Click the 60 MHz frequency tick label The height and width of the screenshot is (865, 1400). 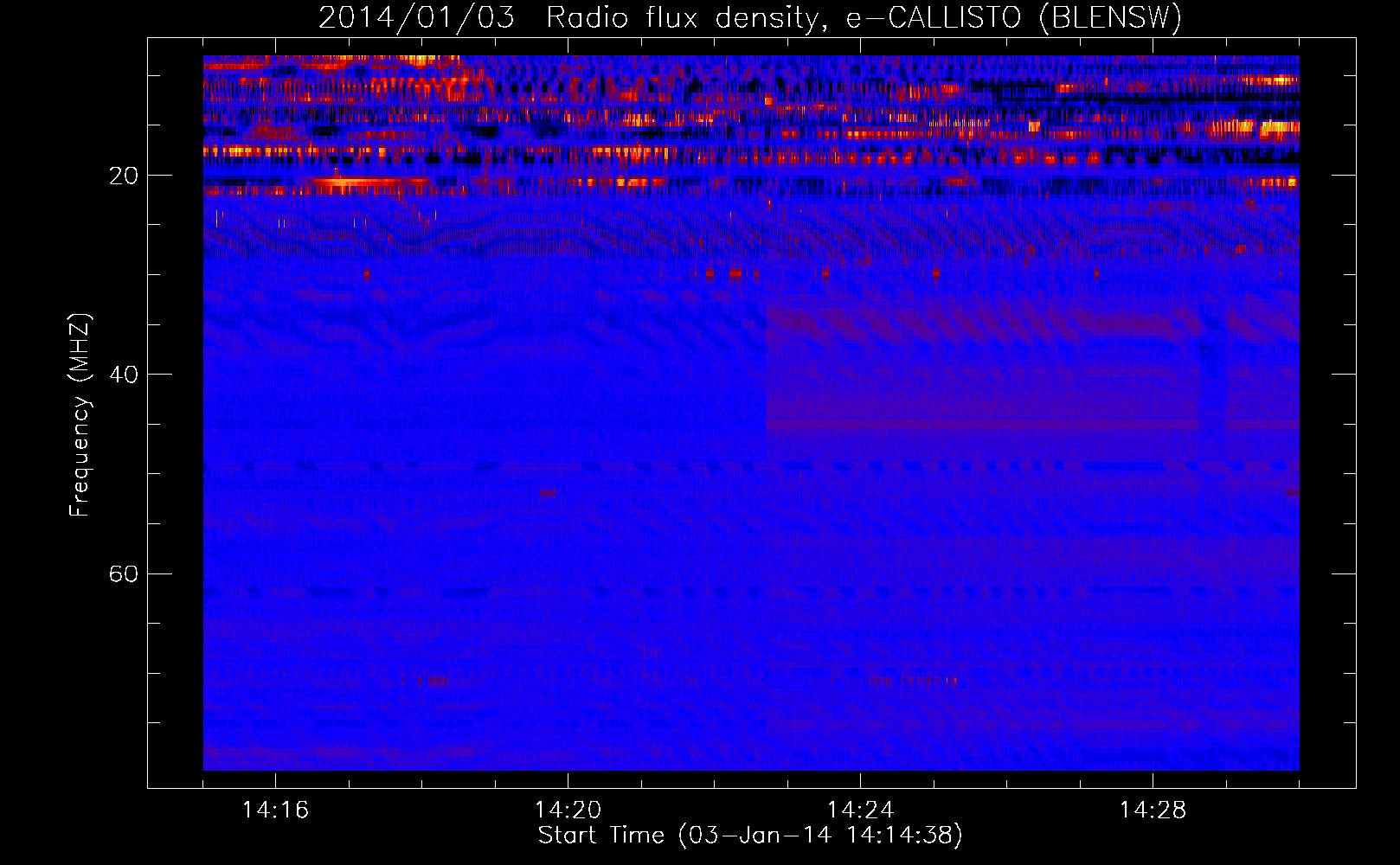(124, 573)
